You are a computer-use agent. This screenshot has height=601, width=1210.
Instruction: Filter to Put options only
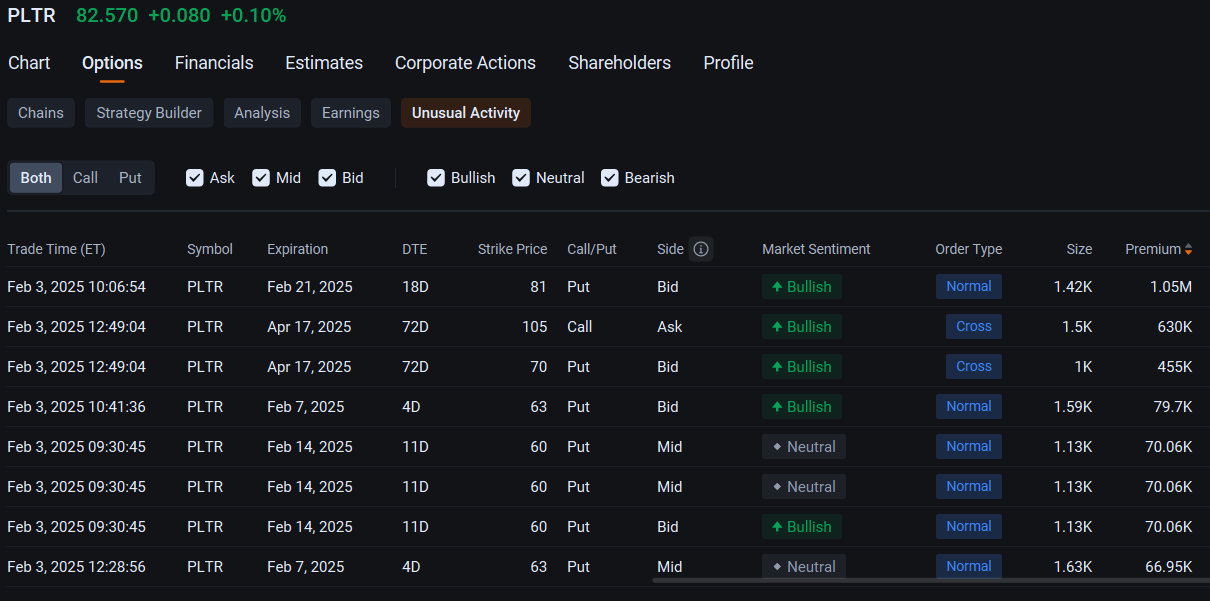pyautogui.click(x=130, y=178)
